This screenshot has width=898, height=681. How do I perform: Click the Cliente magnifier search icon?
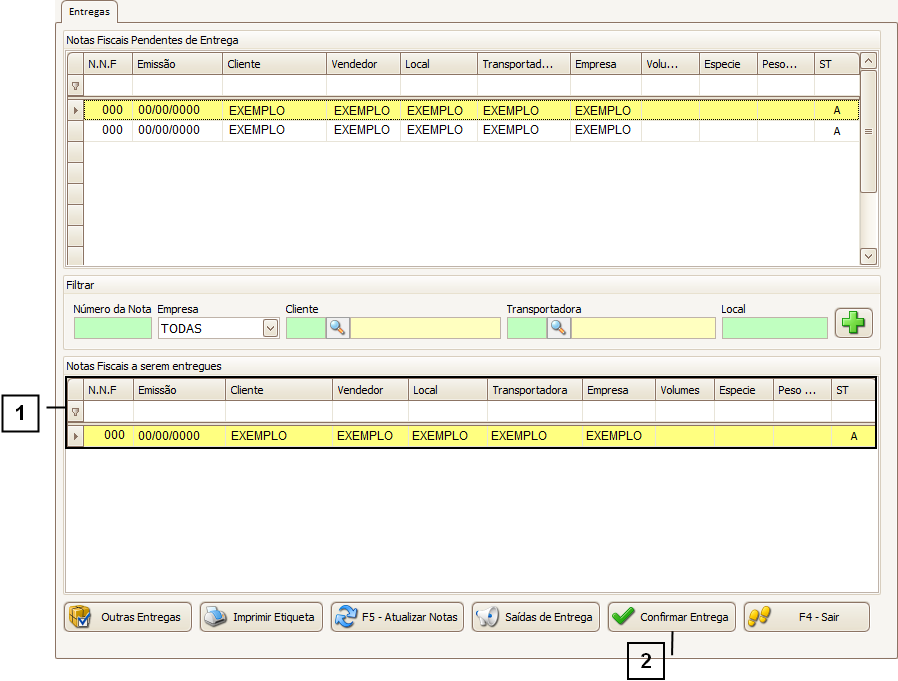tap(337, 328)
